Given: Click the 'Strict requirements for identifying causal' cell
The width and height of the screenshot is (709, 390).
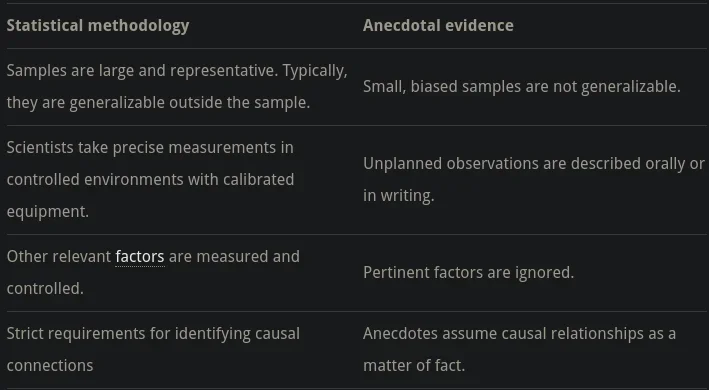Looking at the screenshot, I should coord(153,349).
